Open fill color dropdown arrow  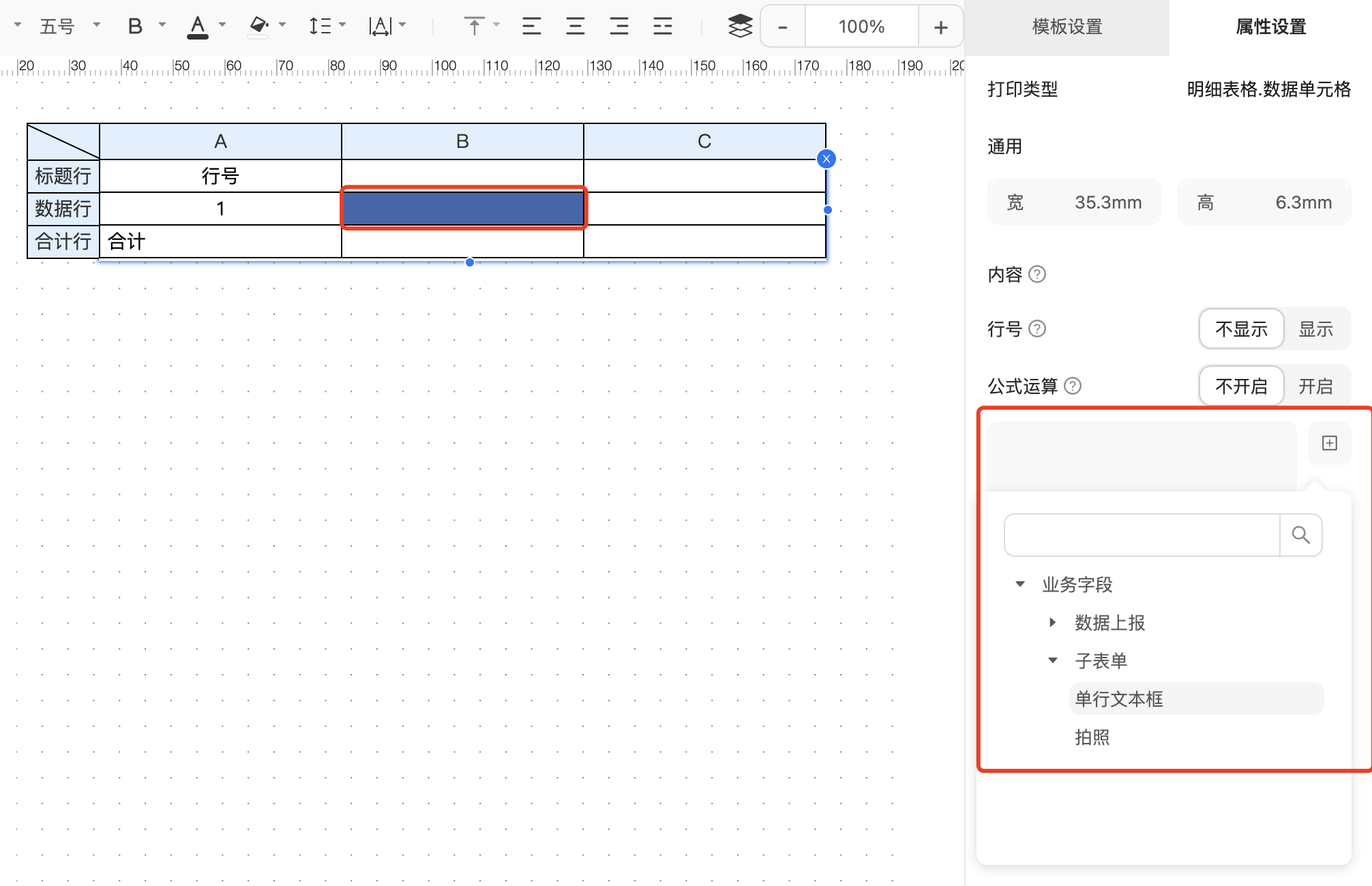pyautogui.click(x=282, y=25)
